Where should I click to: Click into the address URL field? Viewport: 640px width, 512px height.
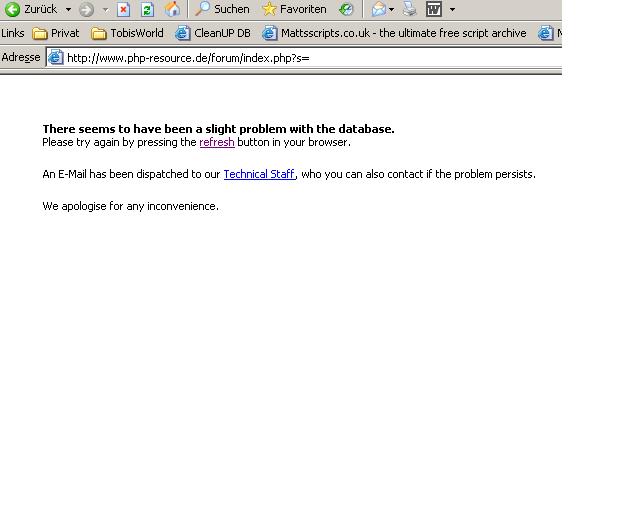click(x=300, y=57)
